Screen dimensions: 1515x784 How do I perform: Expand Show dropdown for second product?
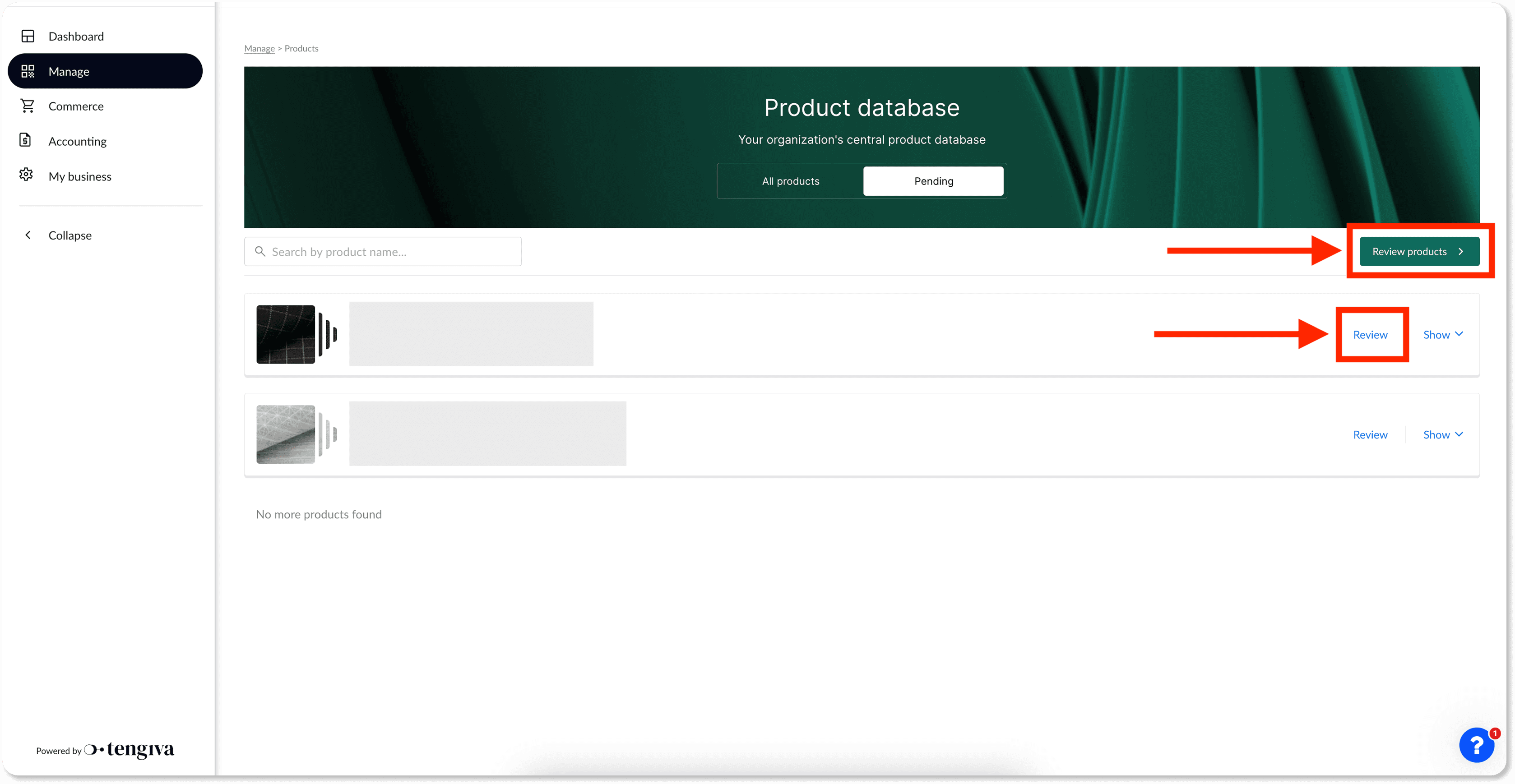pyautogui.click(x=1443, y=434)
